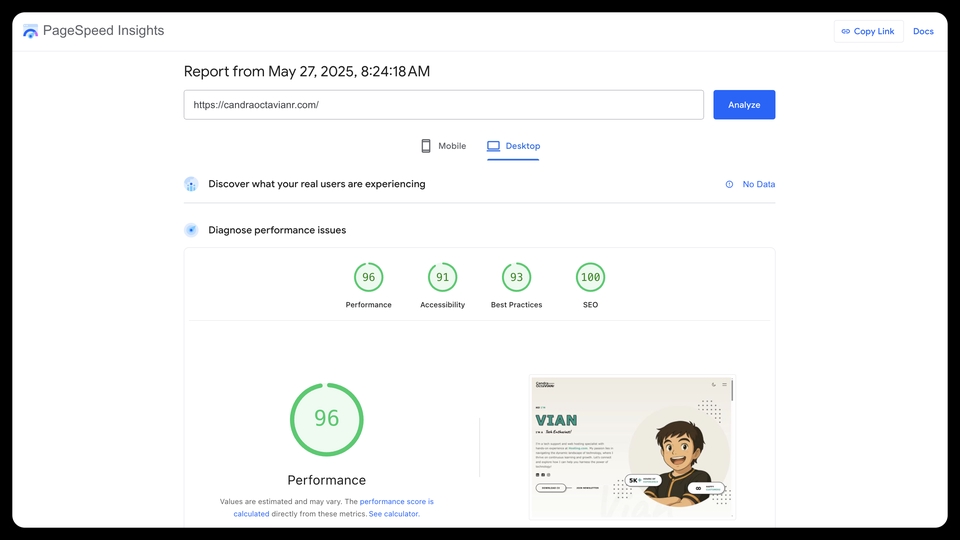
Task: Click the Diagnose performance issues icon
Action: click(191, 230)
